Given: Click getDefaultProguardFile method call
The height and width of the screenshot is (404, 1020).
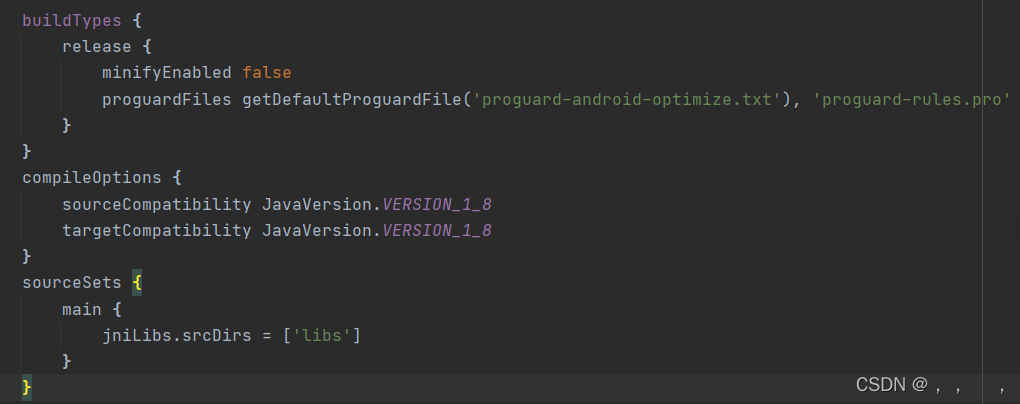Looking at the screenshot, I should pos(352,100).
